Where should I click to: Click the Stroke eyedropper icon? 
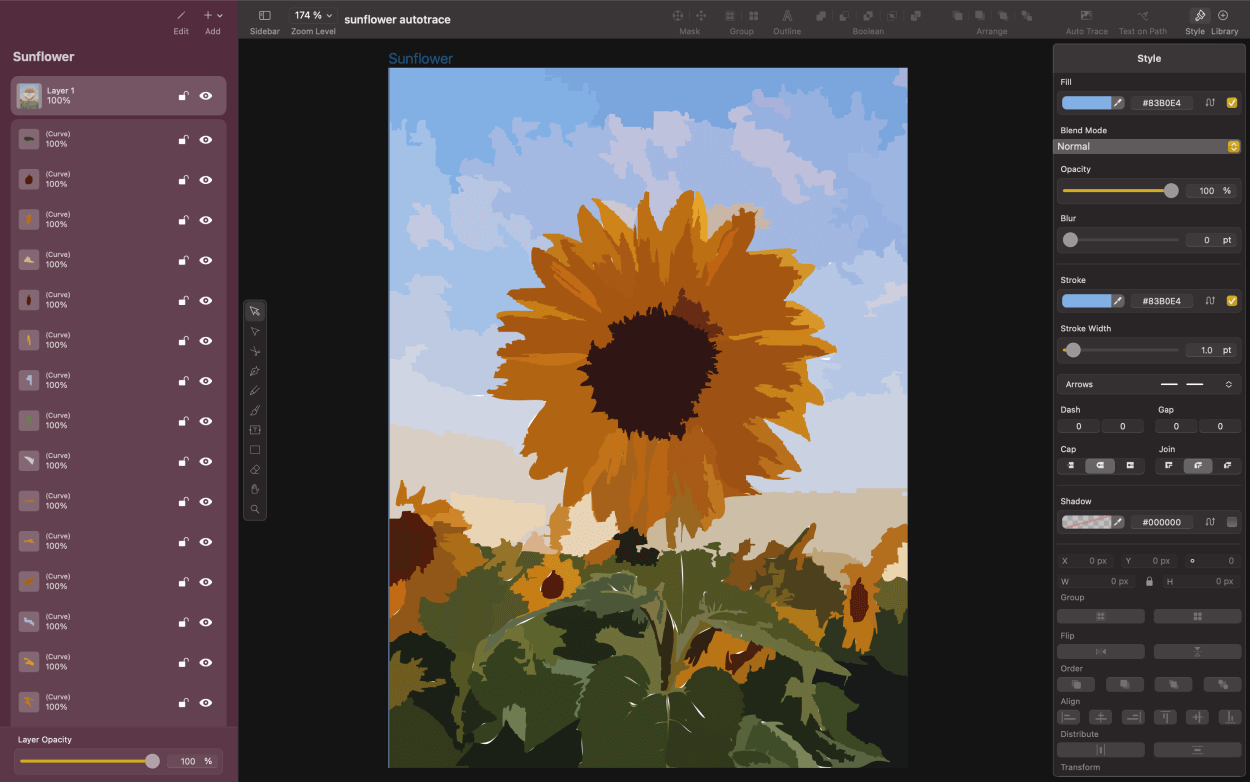click(x=1119, y=301)
